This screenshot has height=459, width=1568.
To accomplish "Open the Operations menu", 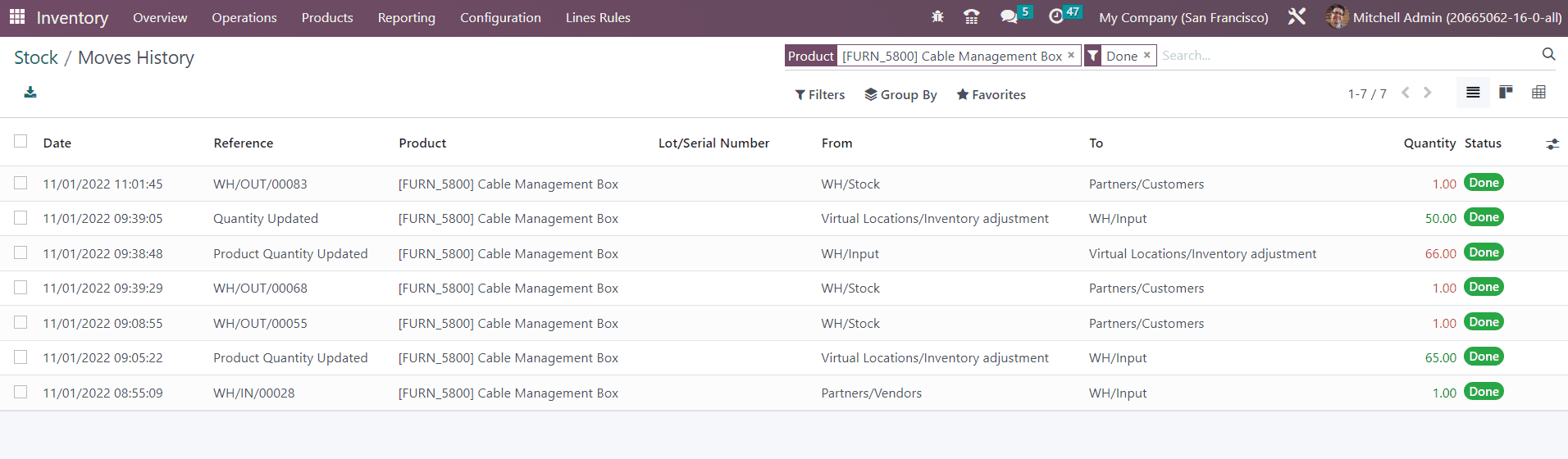I will (x=244, y=18).
